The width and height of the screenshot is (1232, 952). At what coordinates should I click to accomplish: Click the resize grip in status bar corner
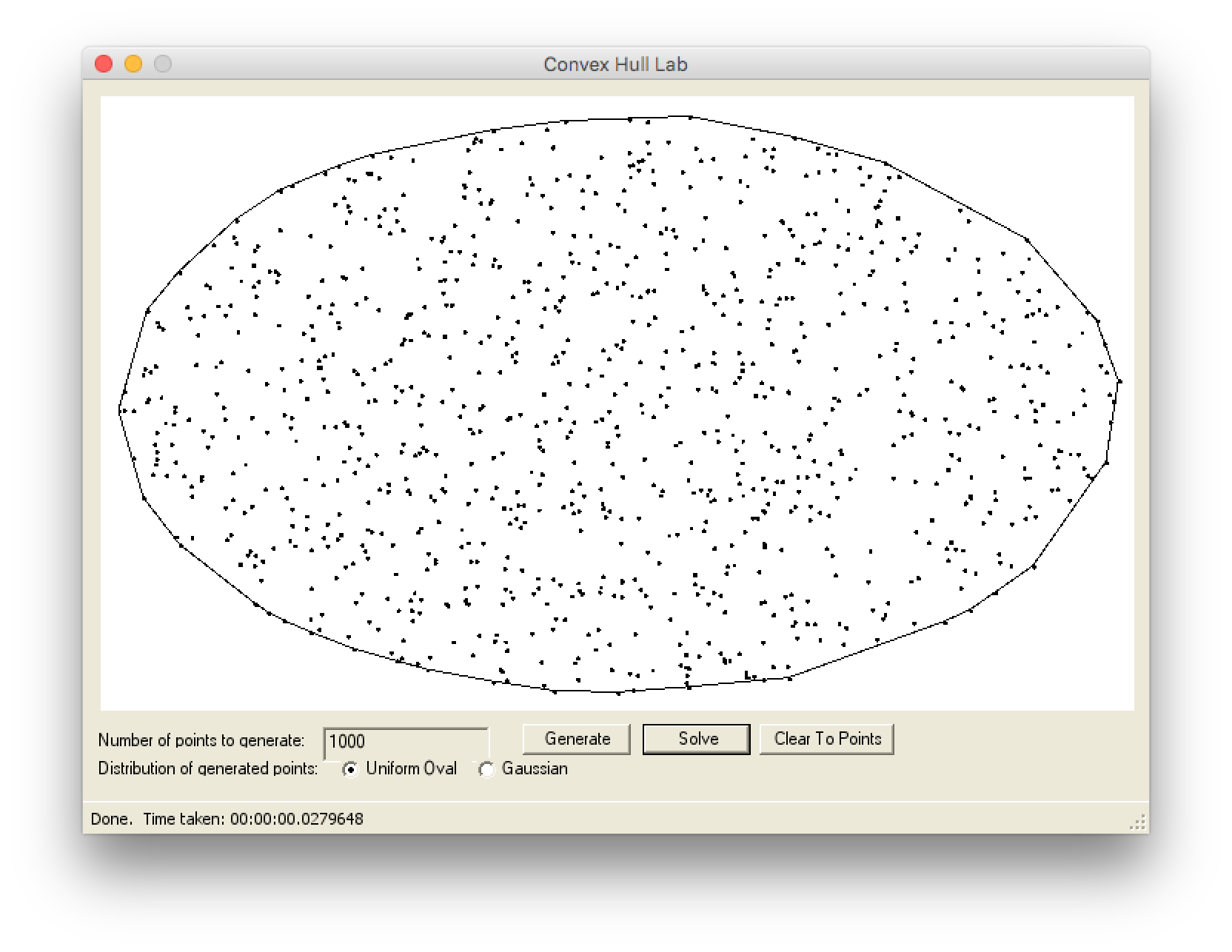pyautogui.click(x=1138, y=822)
